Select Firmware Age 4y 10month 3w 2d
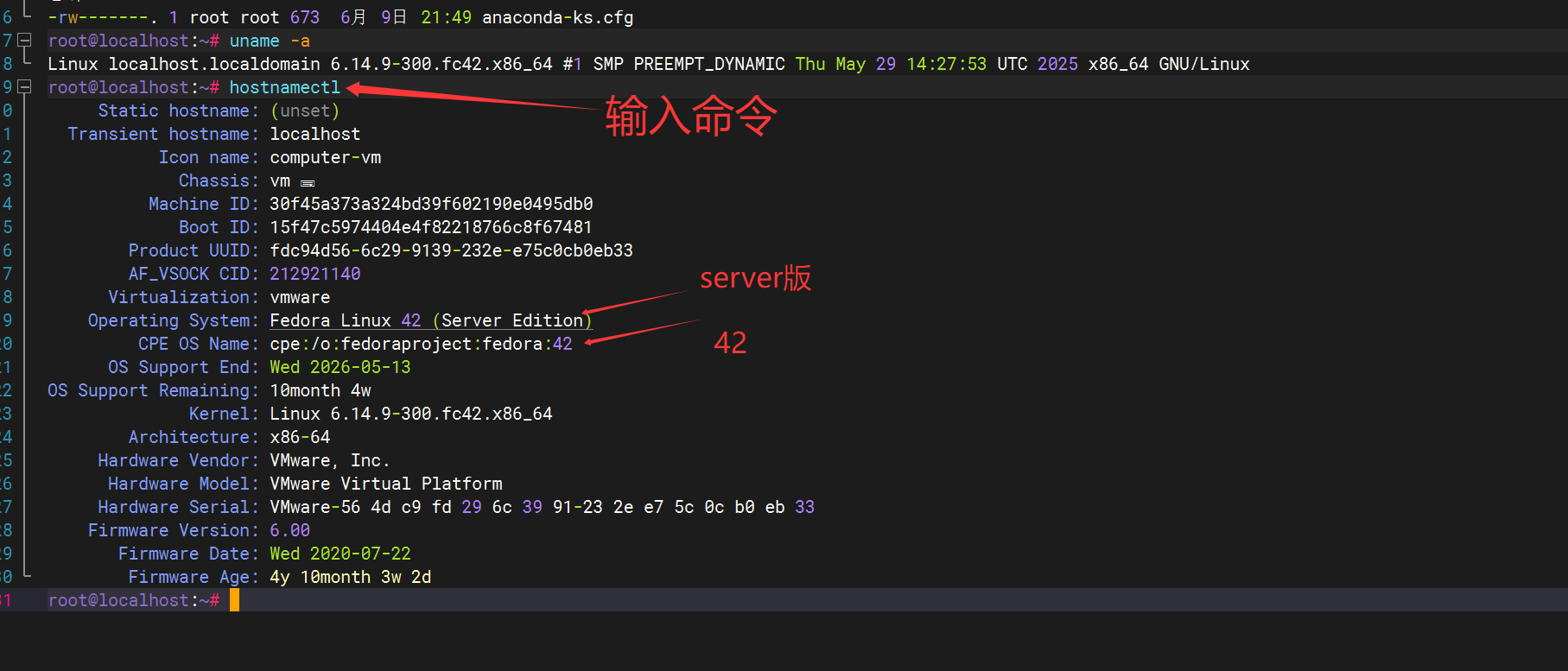The width and height of the screenshot is (1568, 671). point(351,577)
